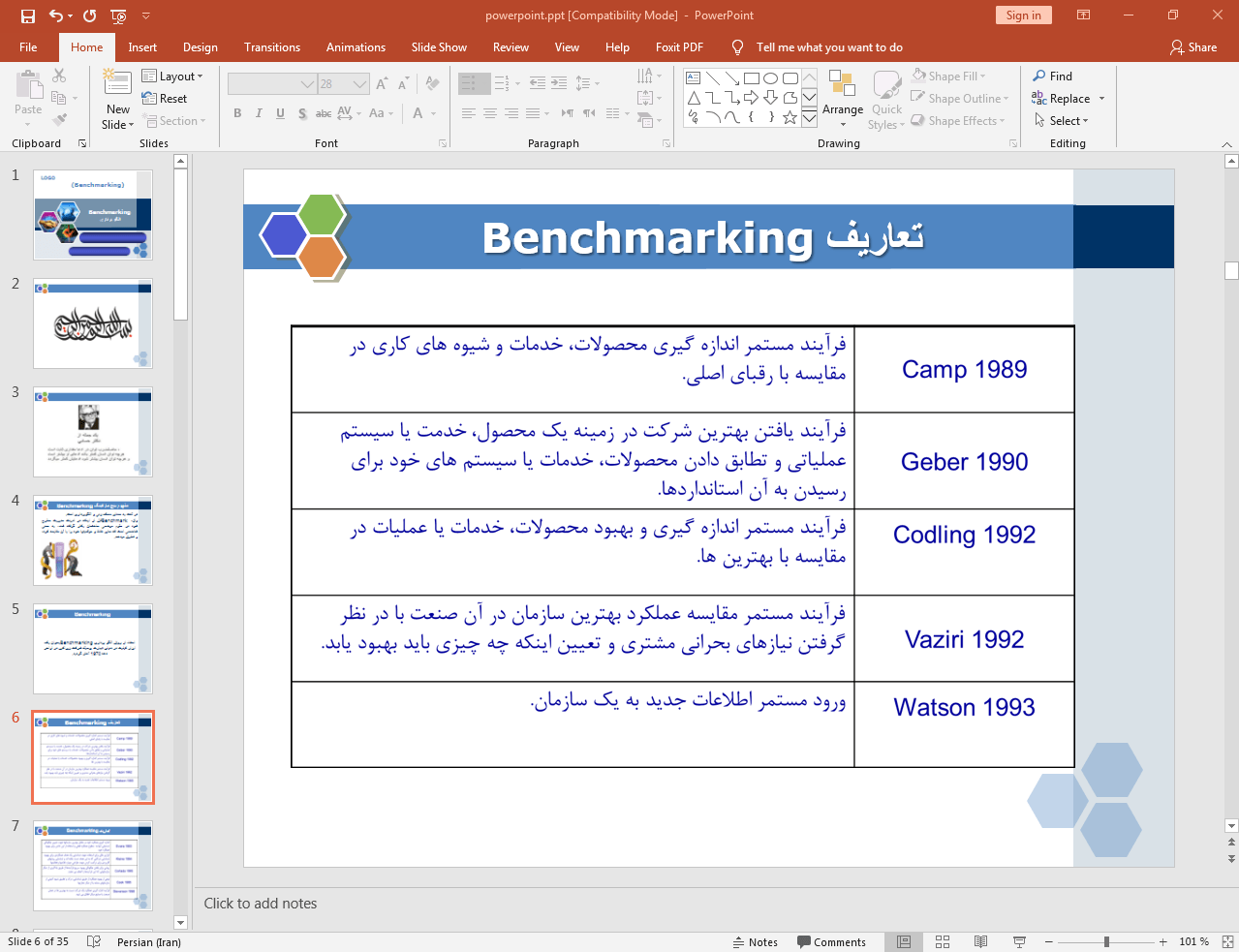Open the Transitions tab
The height and width of the screenshot is (952, 1239).
[x=272, y=47]
